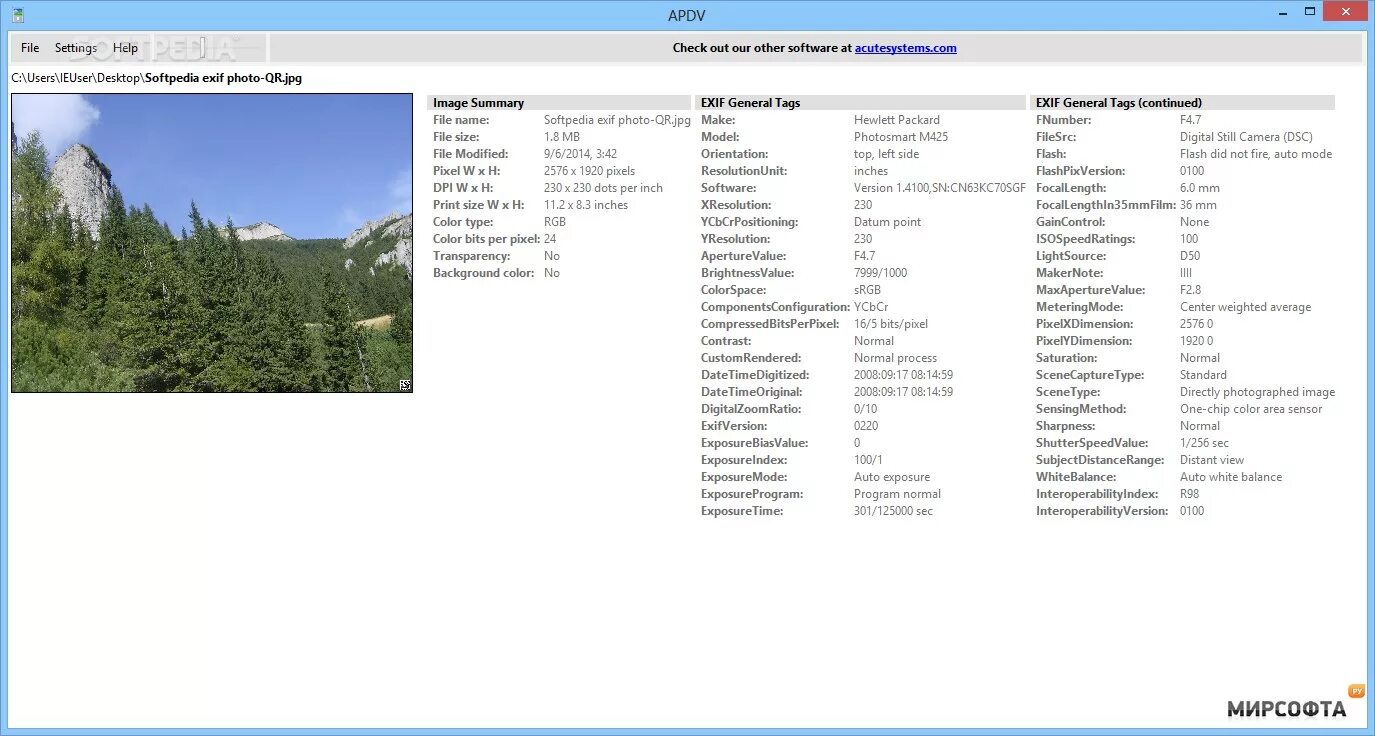Select the Digital Still Camera (DSC) value
The width and height of the screenshot is (1375, 736).
(1246, 137)
